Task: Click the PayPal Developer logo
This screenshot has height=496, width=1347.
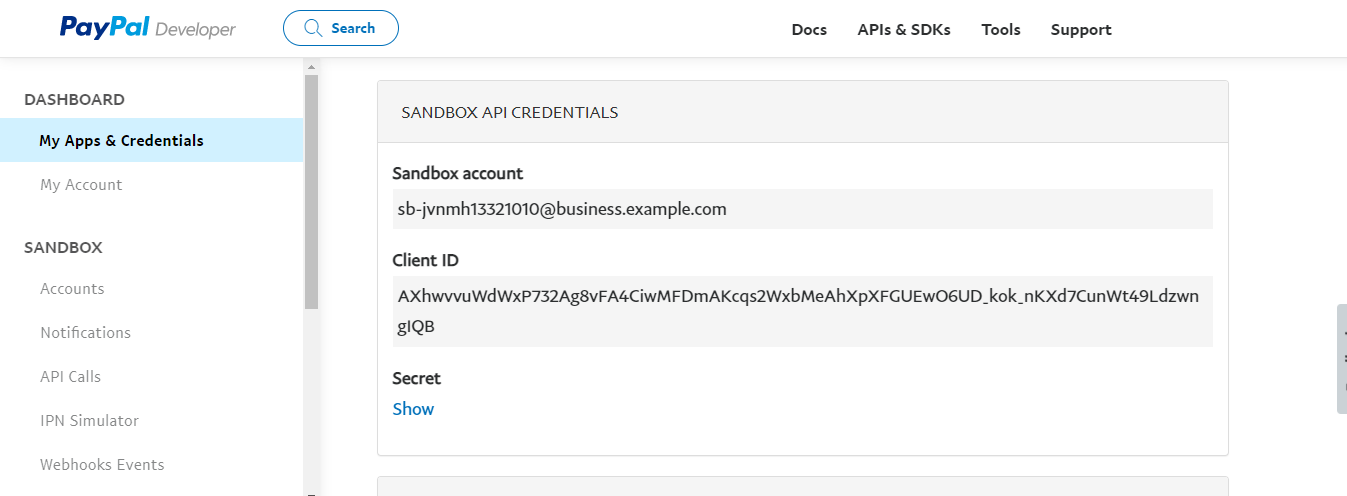Action: [147, 28]
